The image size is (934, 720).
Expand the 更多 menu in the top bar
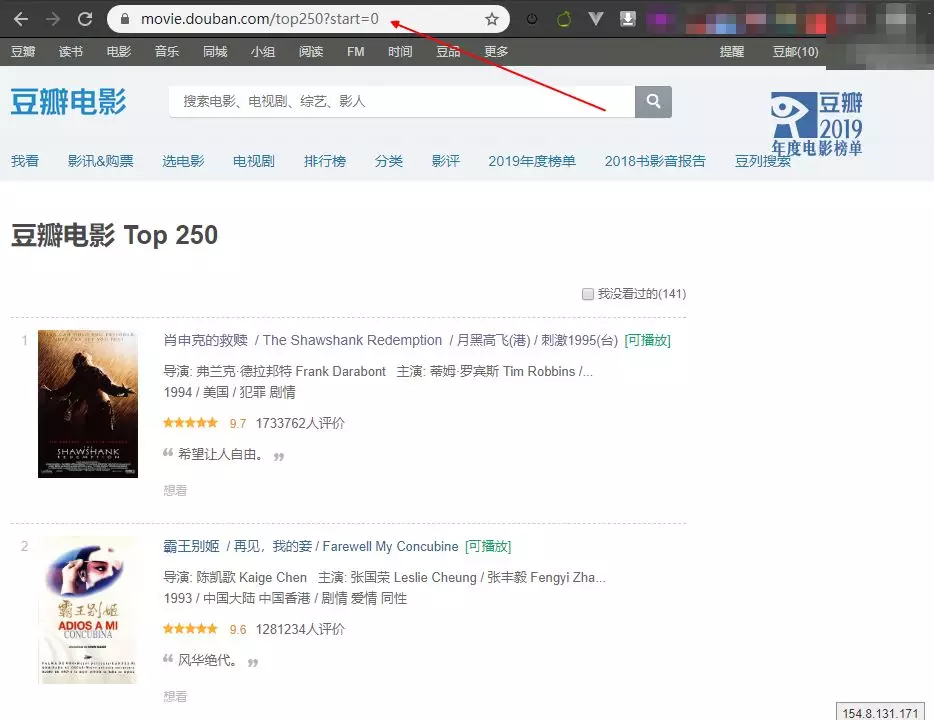496,52
